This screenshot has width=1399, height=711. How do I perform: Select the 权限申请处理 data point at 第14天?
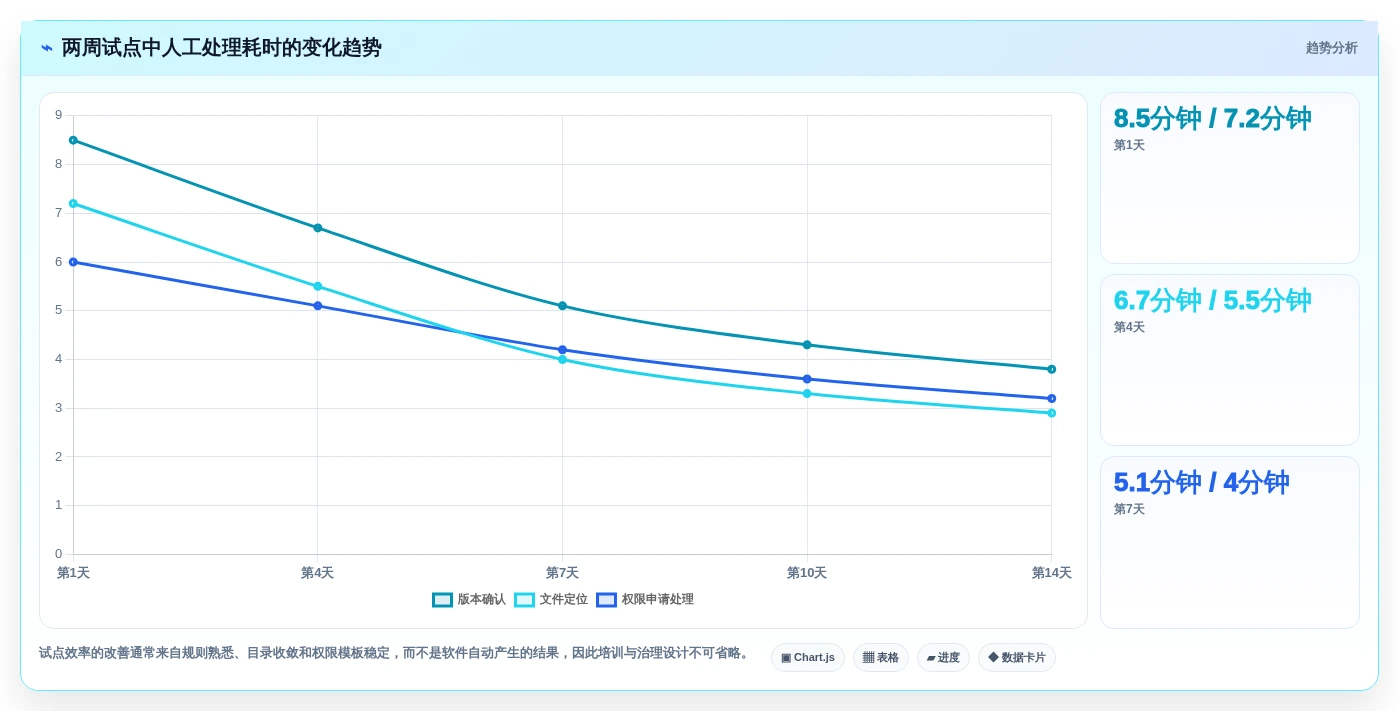1051,398
